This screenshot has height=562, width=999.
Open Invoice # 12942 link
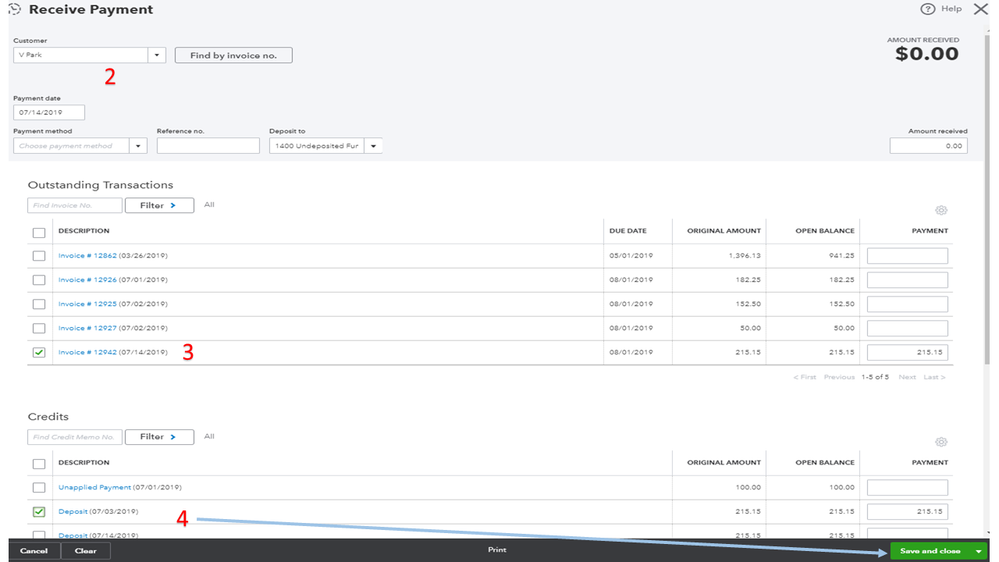tap(87, 352)
